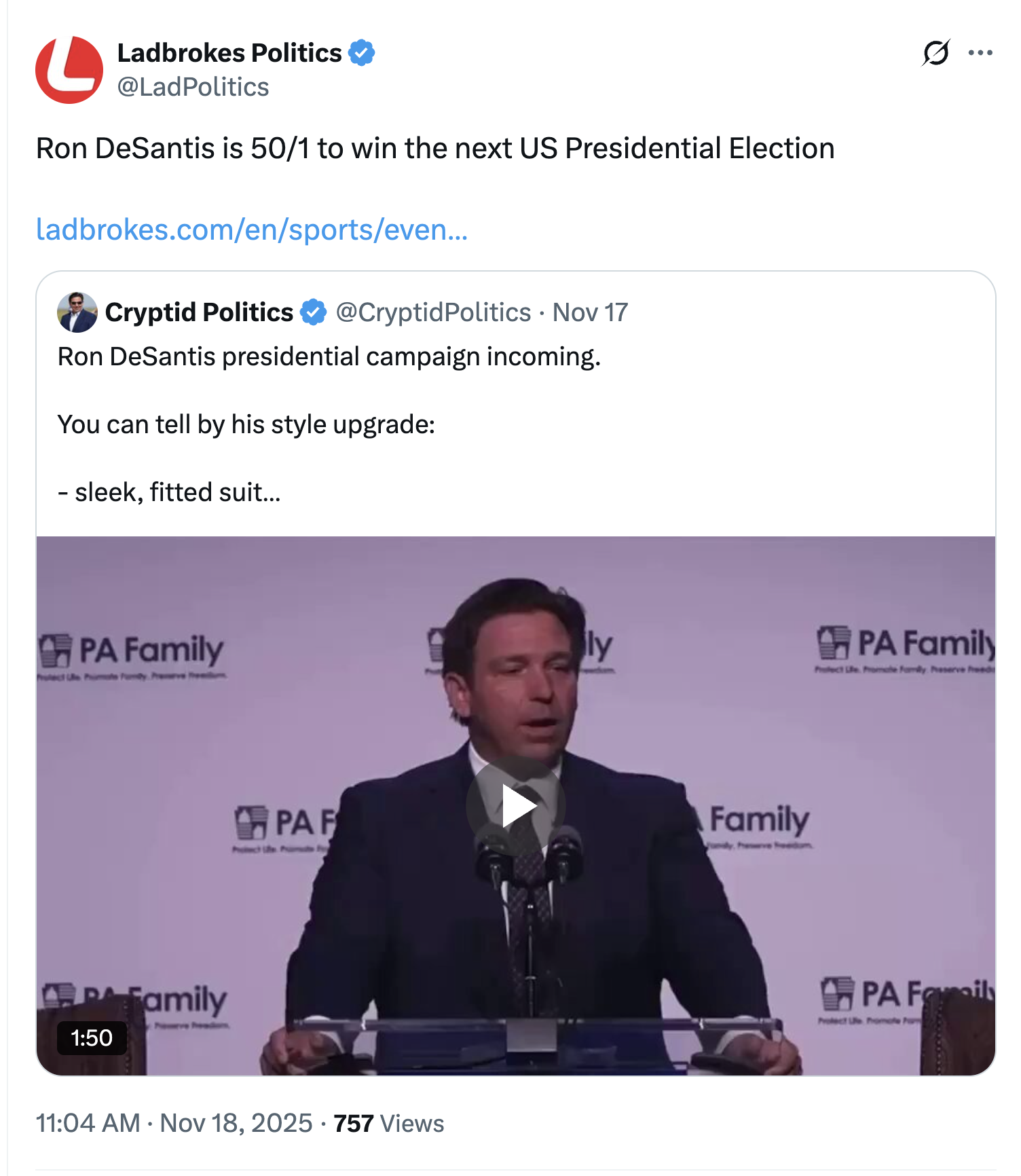Open the quoted tweet's "sleek, fitted suit" line
The height and width of the screenshot is (1176, 1021).
point(169,492)
